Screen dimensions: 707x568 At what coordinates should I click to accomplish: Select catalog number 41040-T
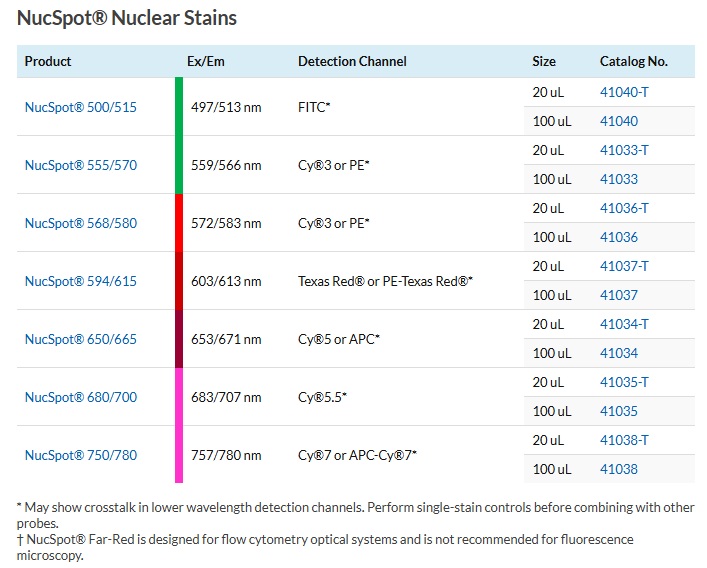click(x=624, y=92)
